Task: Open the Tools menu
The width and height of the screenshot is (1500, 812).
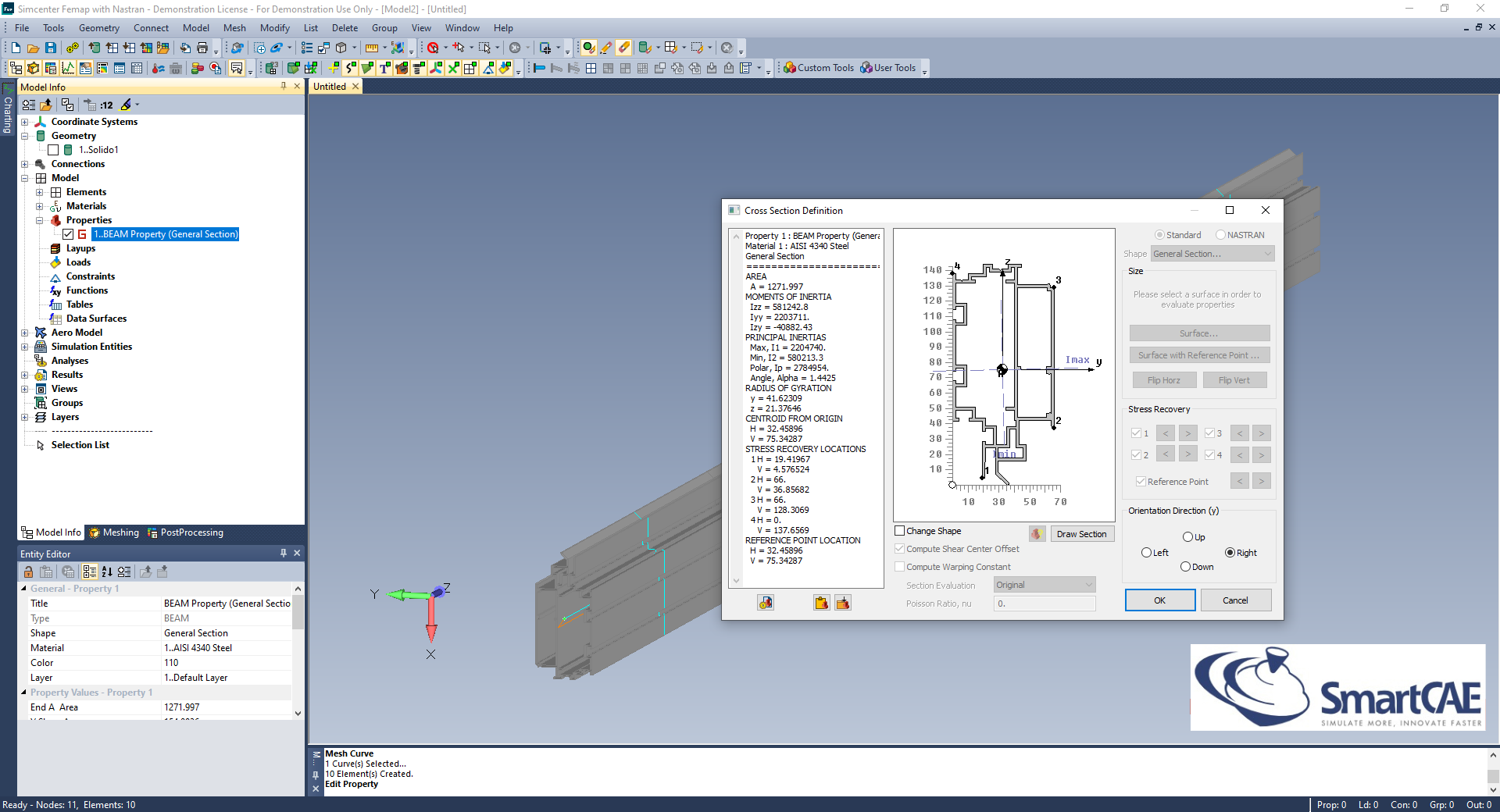Action: 53,28
